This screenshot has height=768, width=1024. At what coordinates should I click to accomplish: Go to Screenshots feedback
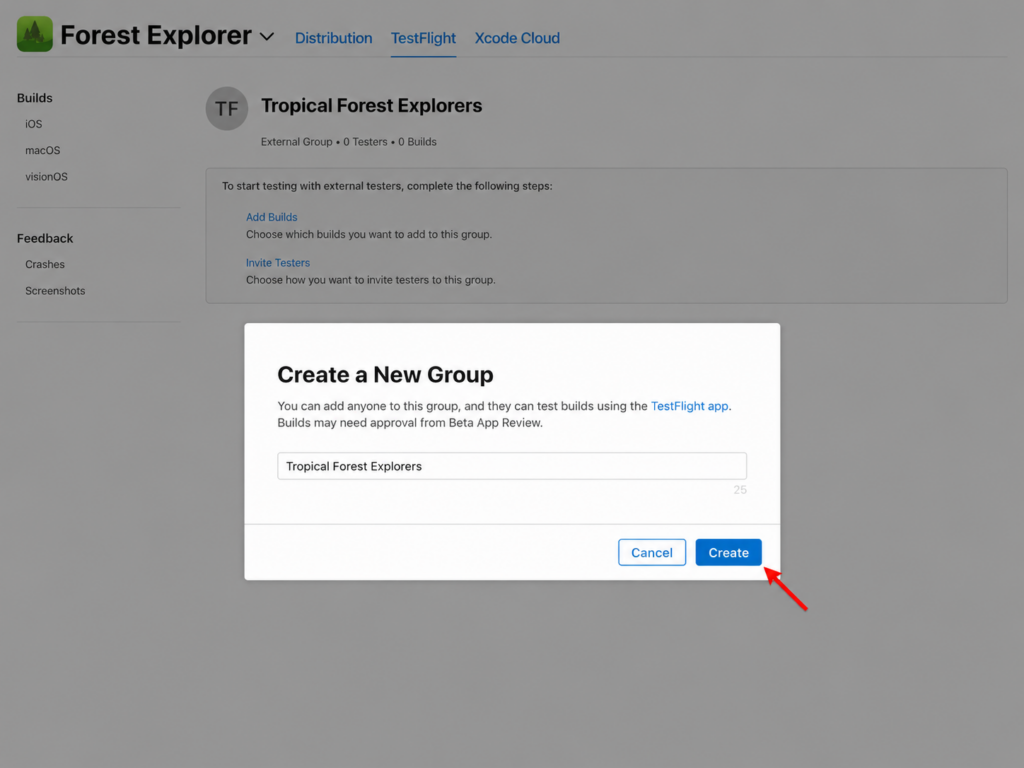(56, 291)
